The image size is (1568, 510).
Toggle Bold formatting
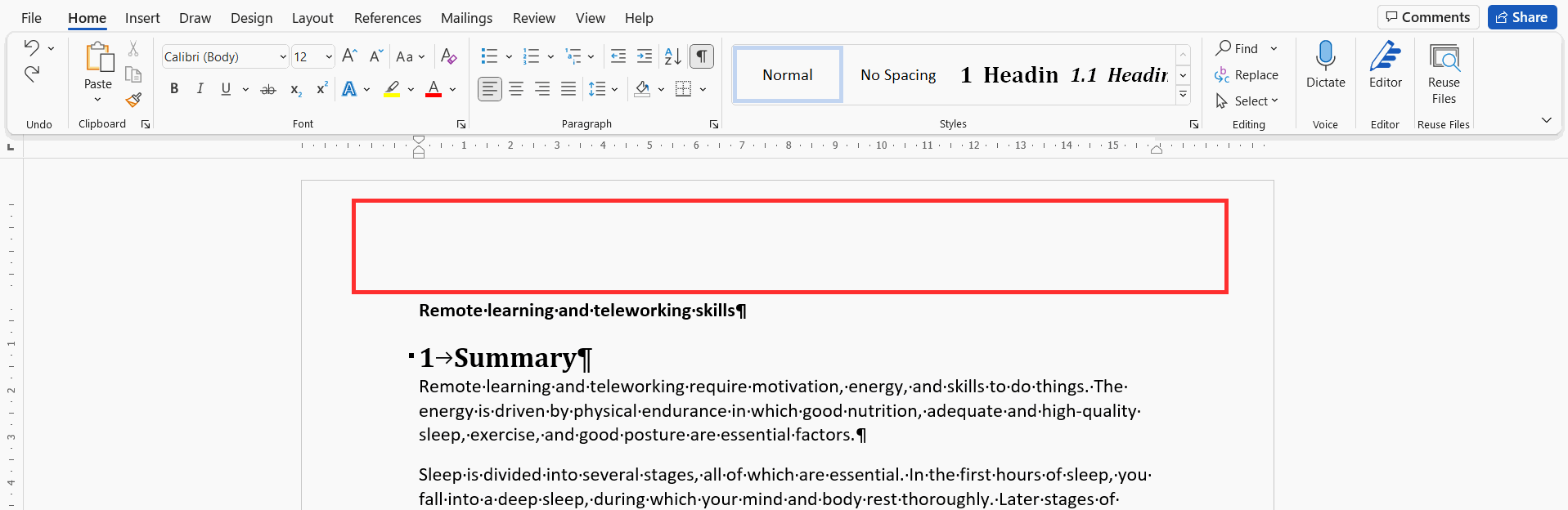click(174, 89)
